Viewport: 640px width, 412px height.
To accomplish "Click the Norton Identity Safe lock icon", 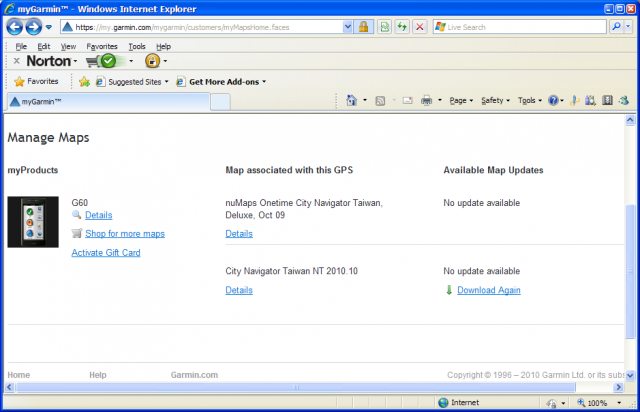I will pos(152,61).
